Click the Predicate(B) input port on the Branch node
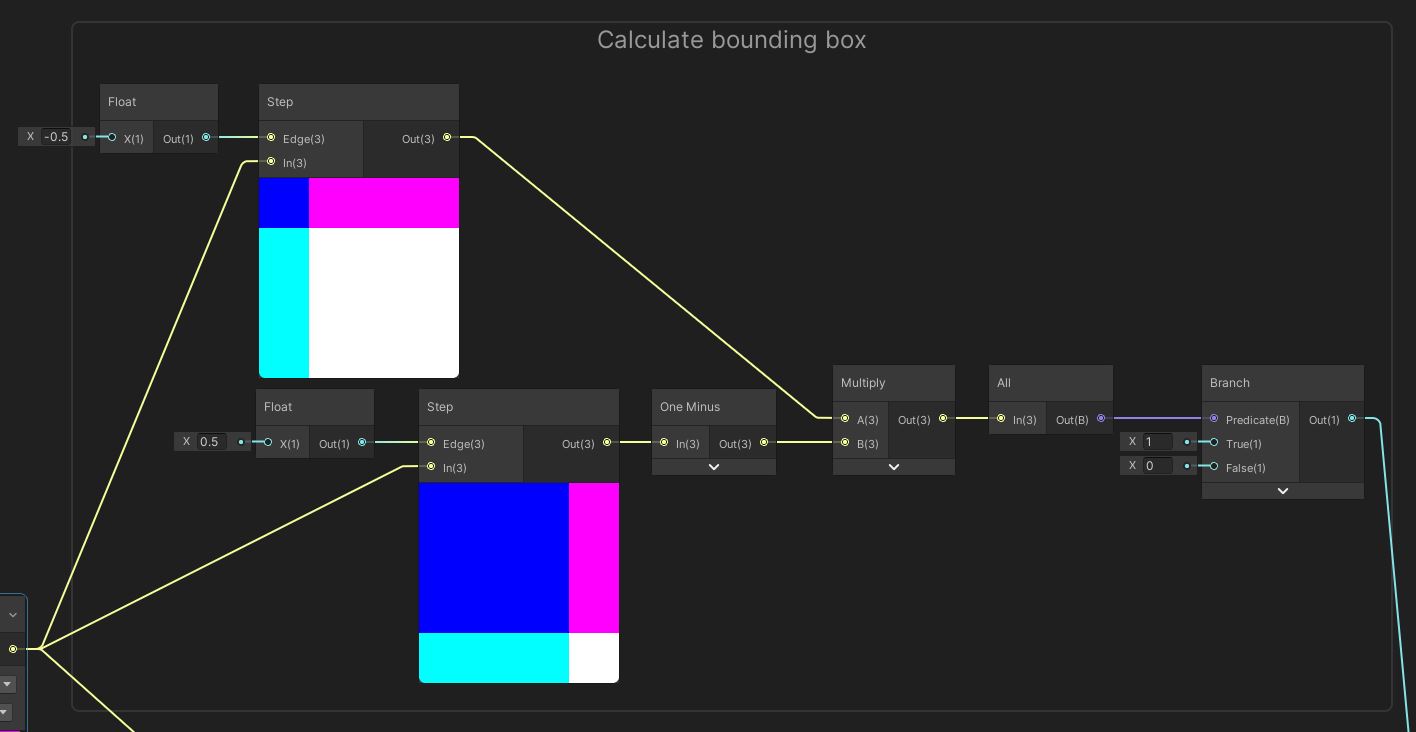Viewport: 1416px width, 732px height. pyautogui.click(x=1213, y=419)
